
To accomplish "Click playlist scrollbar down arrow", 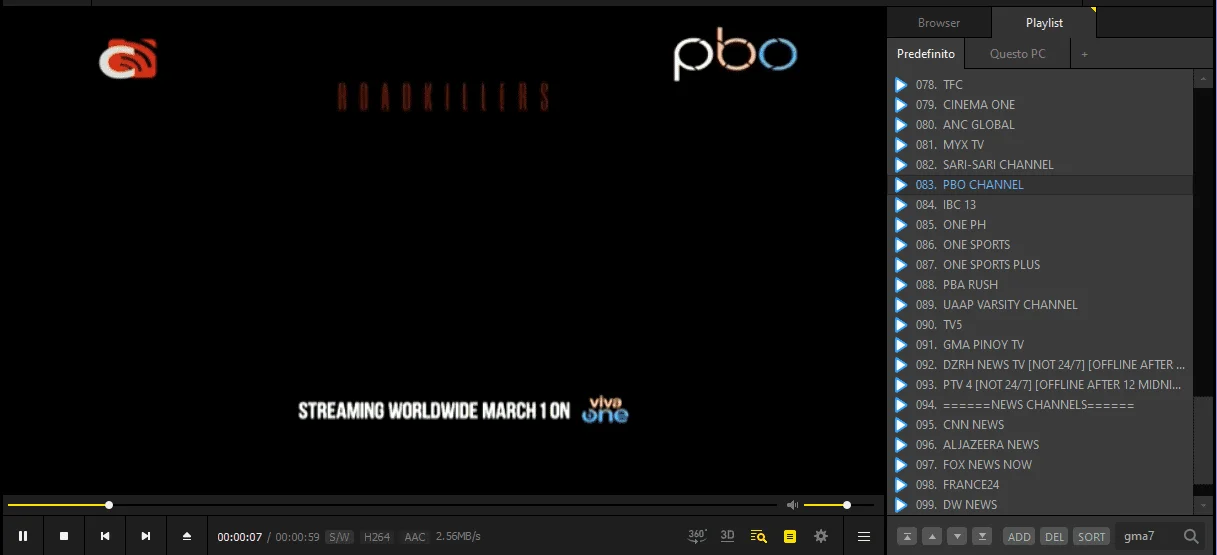I will click(1203, 507).
